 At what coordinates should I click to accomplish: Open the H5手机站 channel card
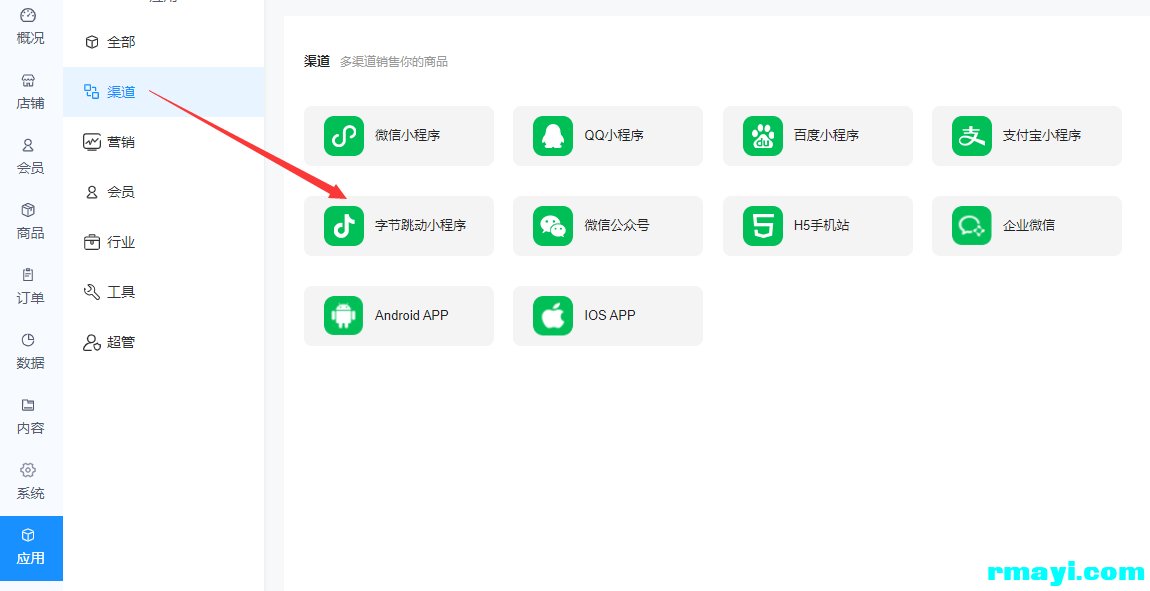(x=818, y=226)
